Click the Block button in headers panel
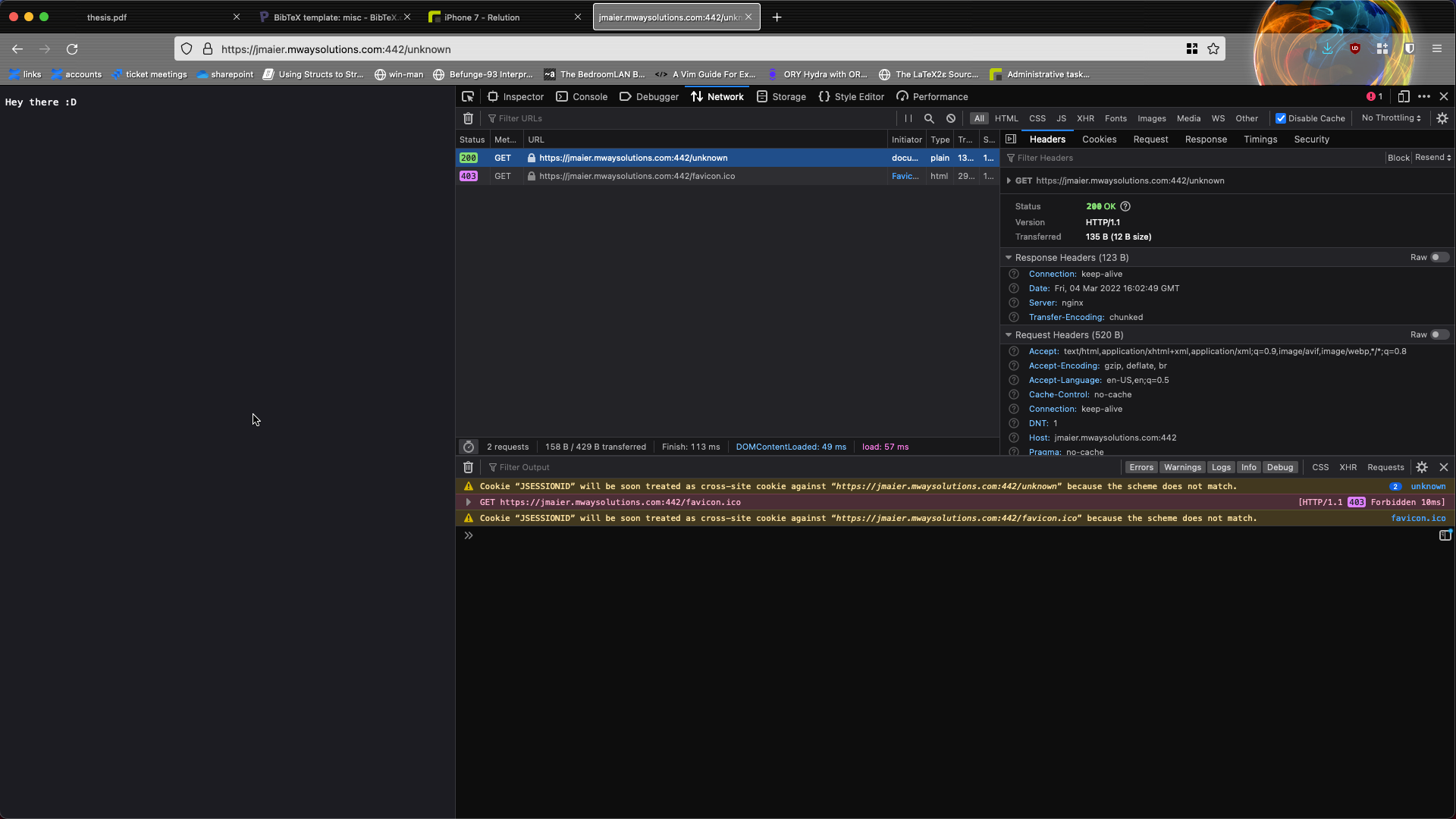 [1398, 158]
